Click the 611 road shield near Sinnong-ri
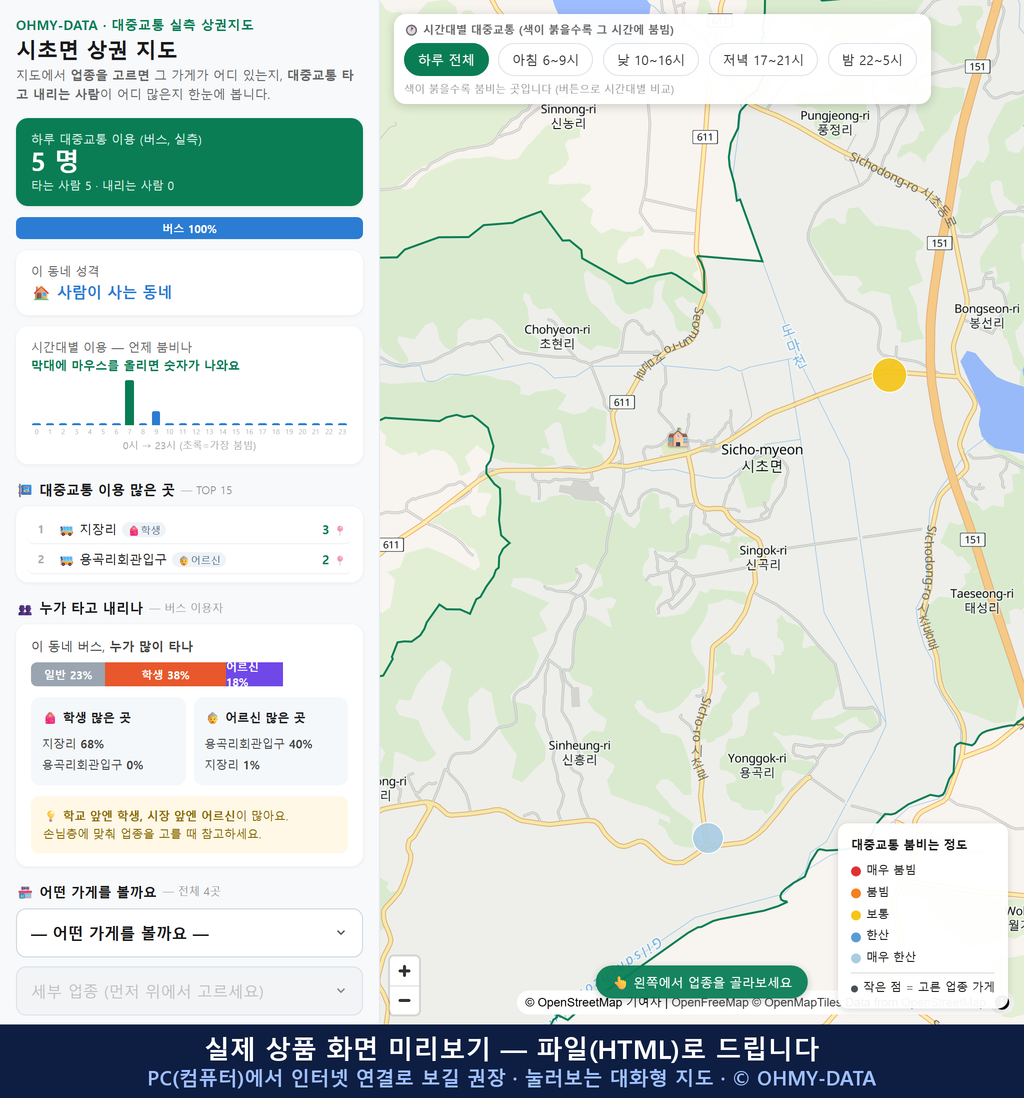 [705, 137]
